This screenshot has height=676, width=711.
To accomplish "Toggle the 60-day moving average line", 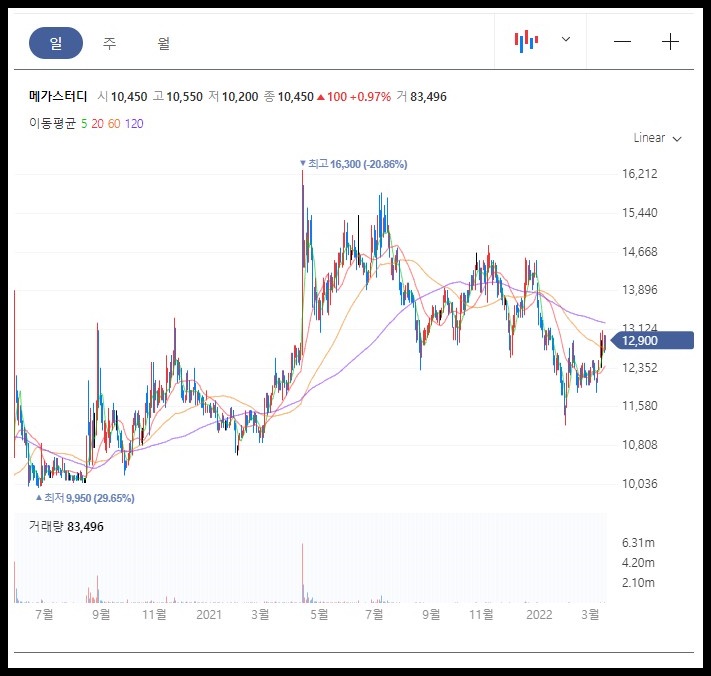I will [x=114, y=124].
